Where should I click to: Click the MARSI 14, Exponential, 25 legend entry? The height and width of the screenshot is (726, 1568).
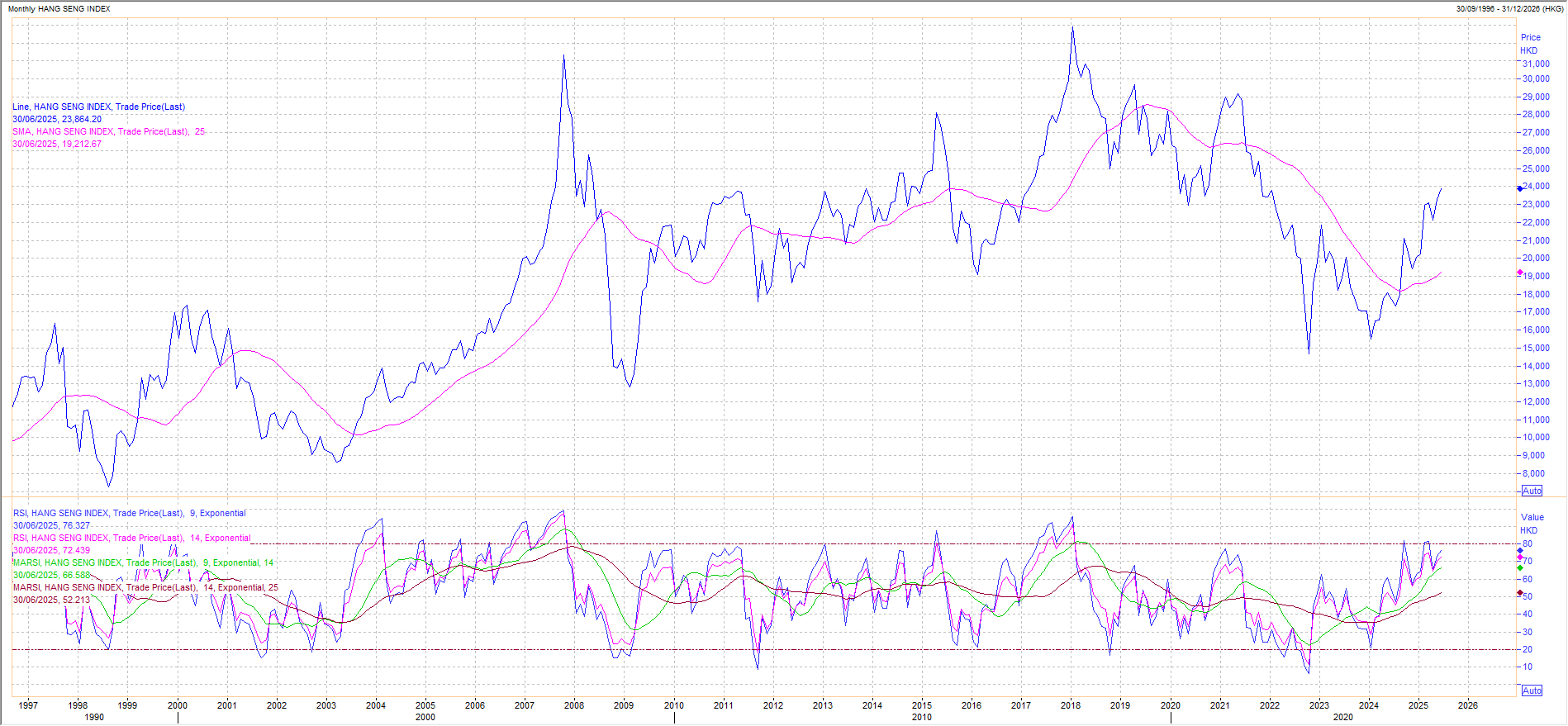pyautogui.click(x=145, y=587)
